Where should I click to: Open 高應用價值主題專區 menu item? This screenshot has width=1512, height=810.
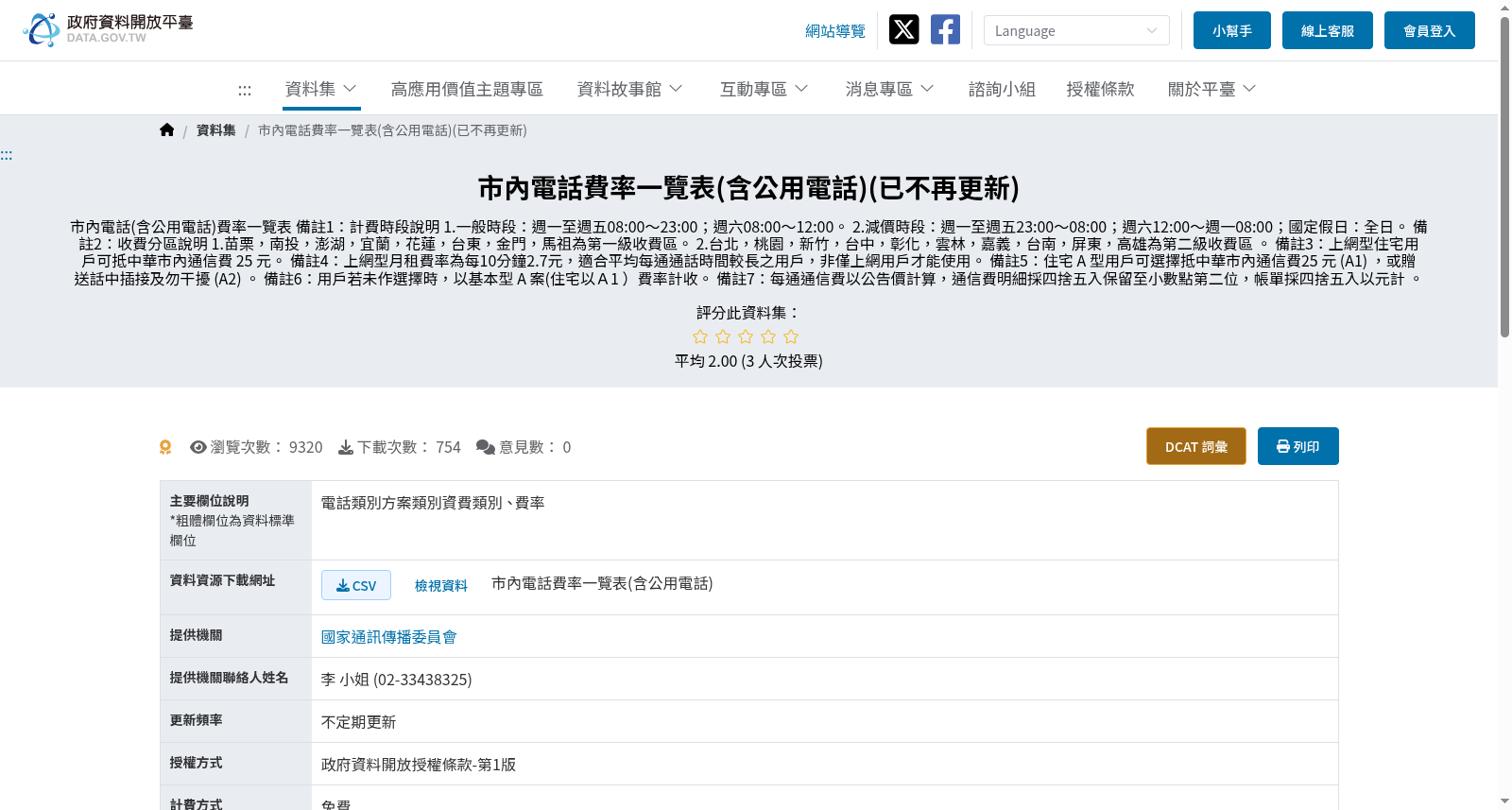(x=467, y=89)
